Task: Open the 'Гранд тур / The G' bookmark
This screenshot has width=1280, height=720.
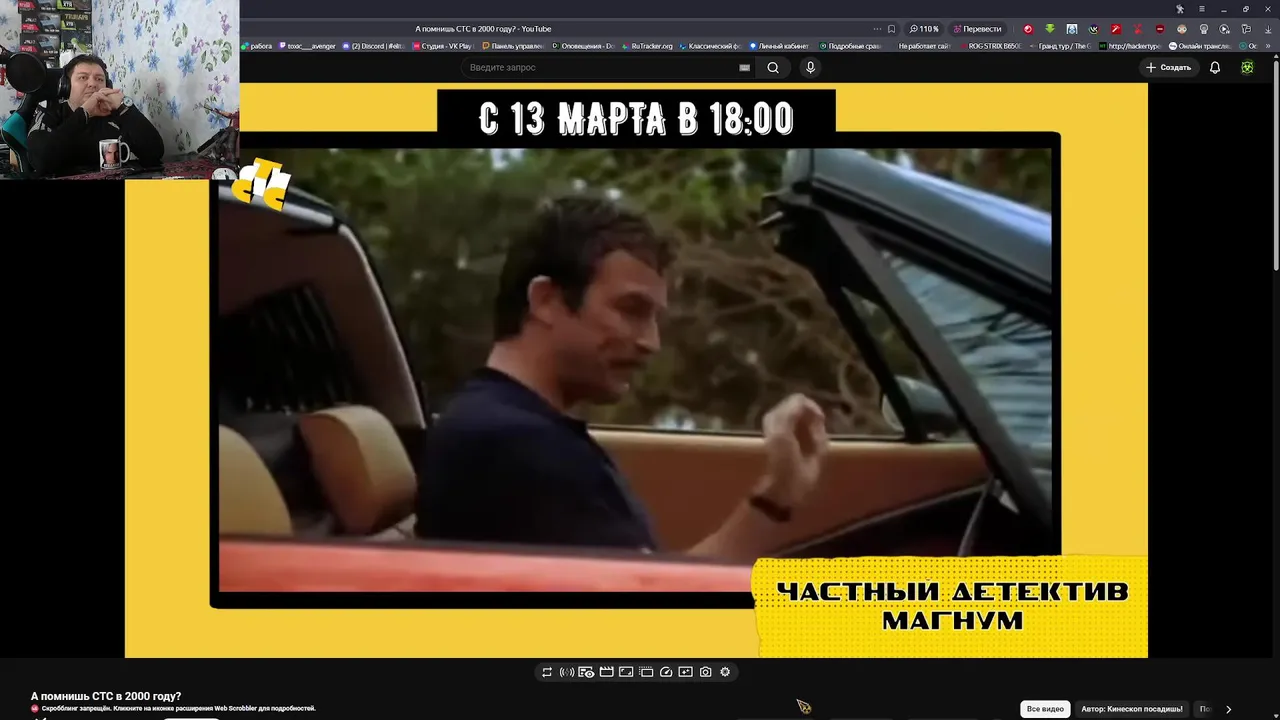Action: tap(1061, 46)
